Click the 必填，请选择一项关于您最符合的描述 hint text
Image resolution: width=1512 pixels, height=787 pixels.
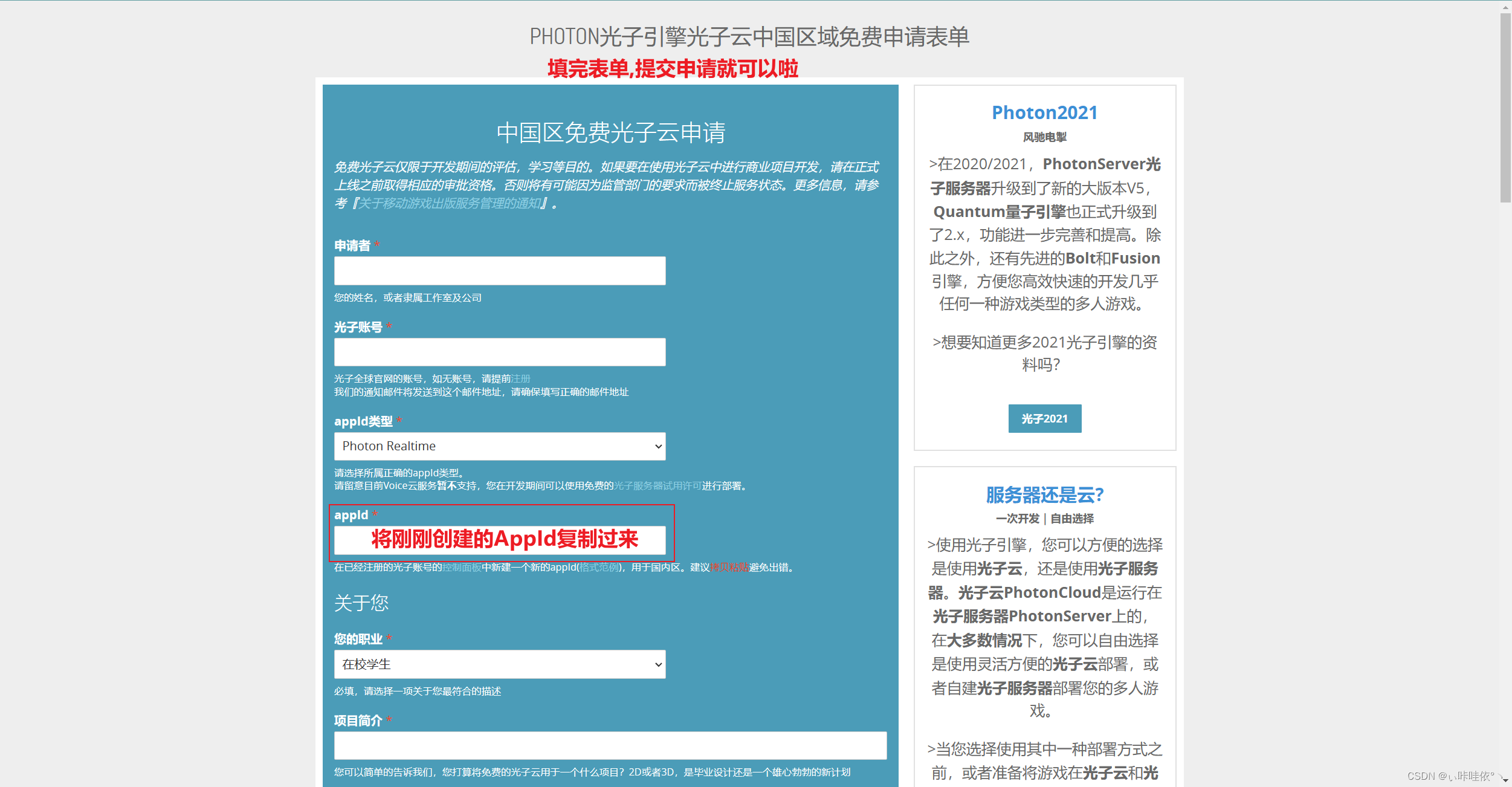click(x=418, y=691)
